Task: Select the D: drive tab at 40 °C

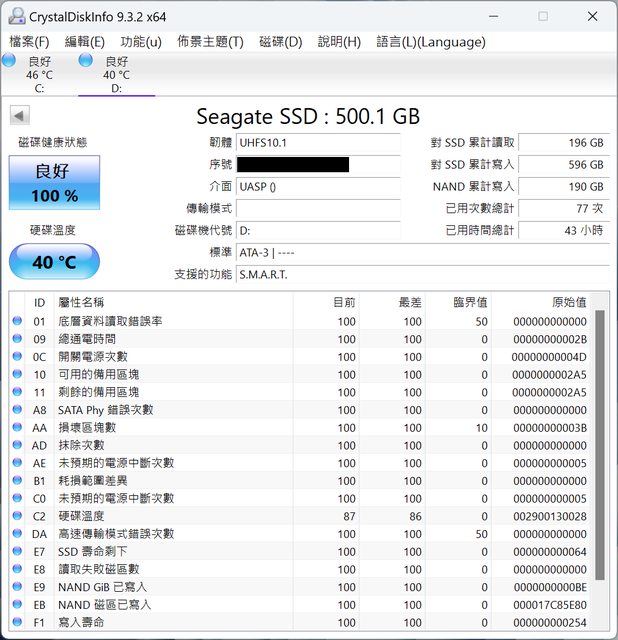Action: [116, 68]
